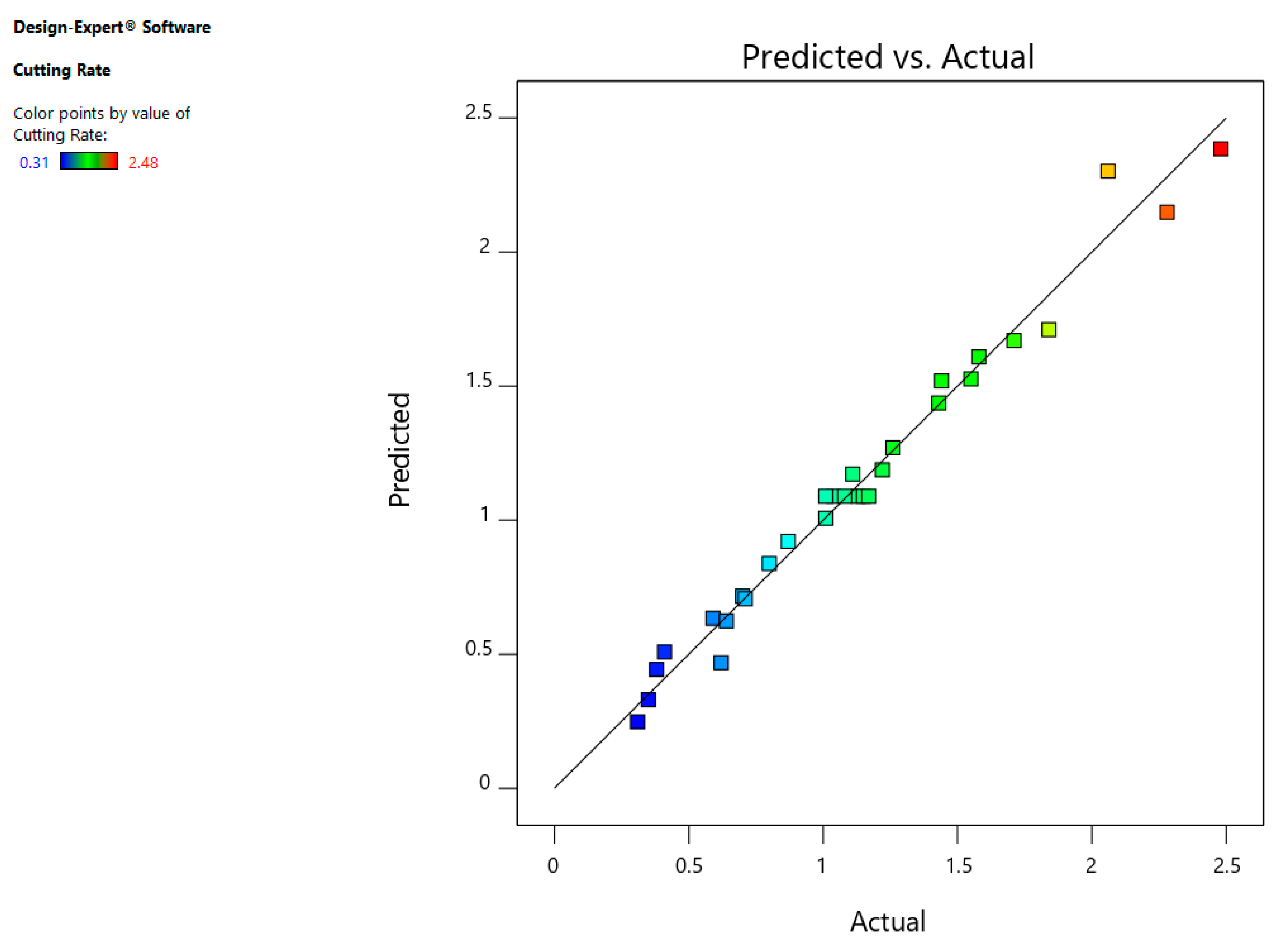Click the Cutting Rate color gradient bar
1280x952 pixels.
click(89, 161)
